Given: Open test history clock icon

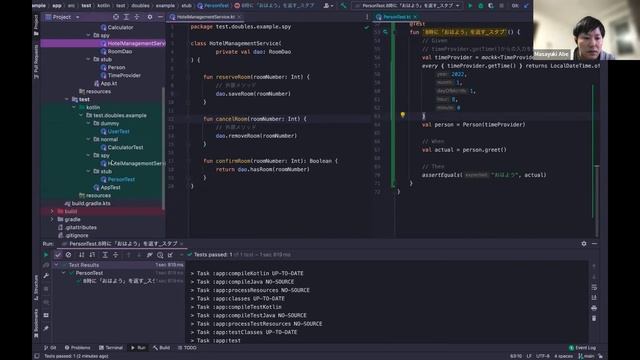Looking at the screenshot, I should click(x=160, y=255).
